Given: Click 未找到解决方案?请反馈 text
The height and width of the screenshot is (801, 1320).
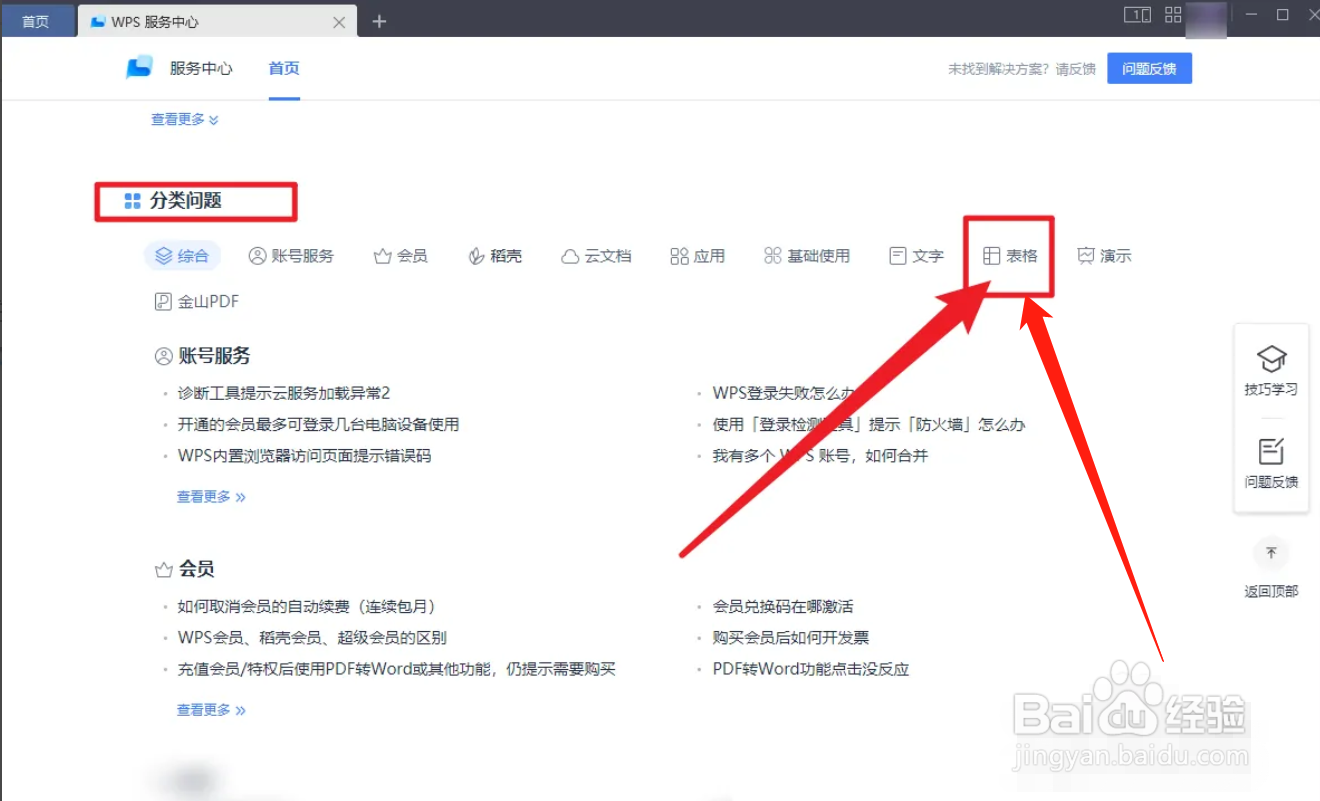Looking at the screenshot, I should tap(1021, 69).
